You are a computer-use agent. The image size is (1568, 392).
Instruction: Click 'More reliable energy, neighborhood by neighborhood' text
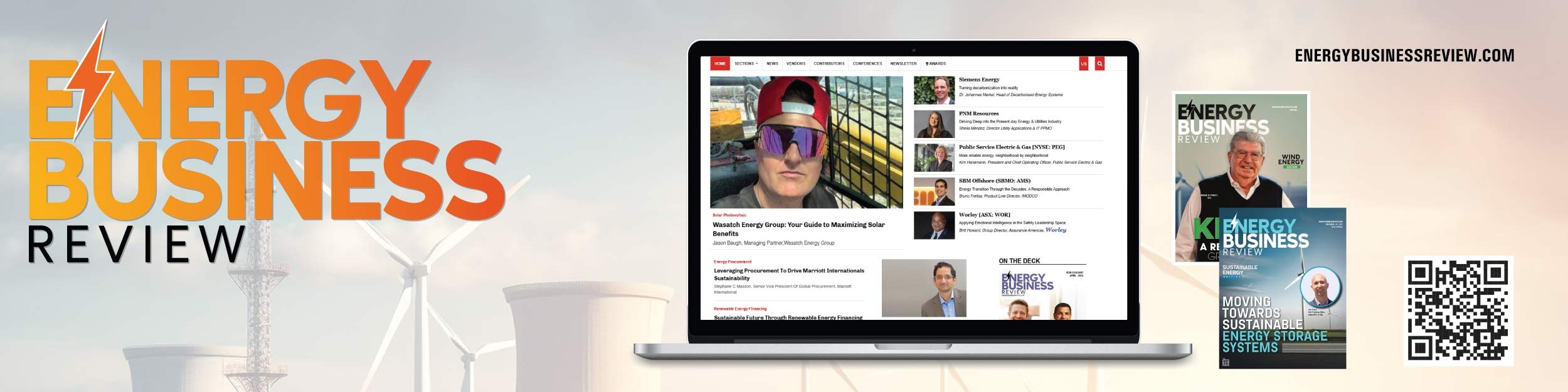click(1004, 155)
